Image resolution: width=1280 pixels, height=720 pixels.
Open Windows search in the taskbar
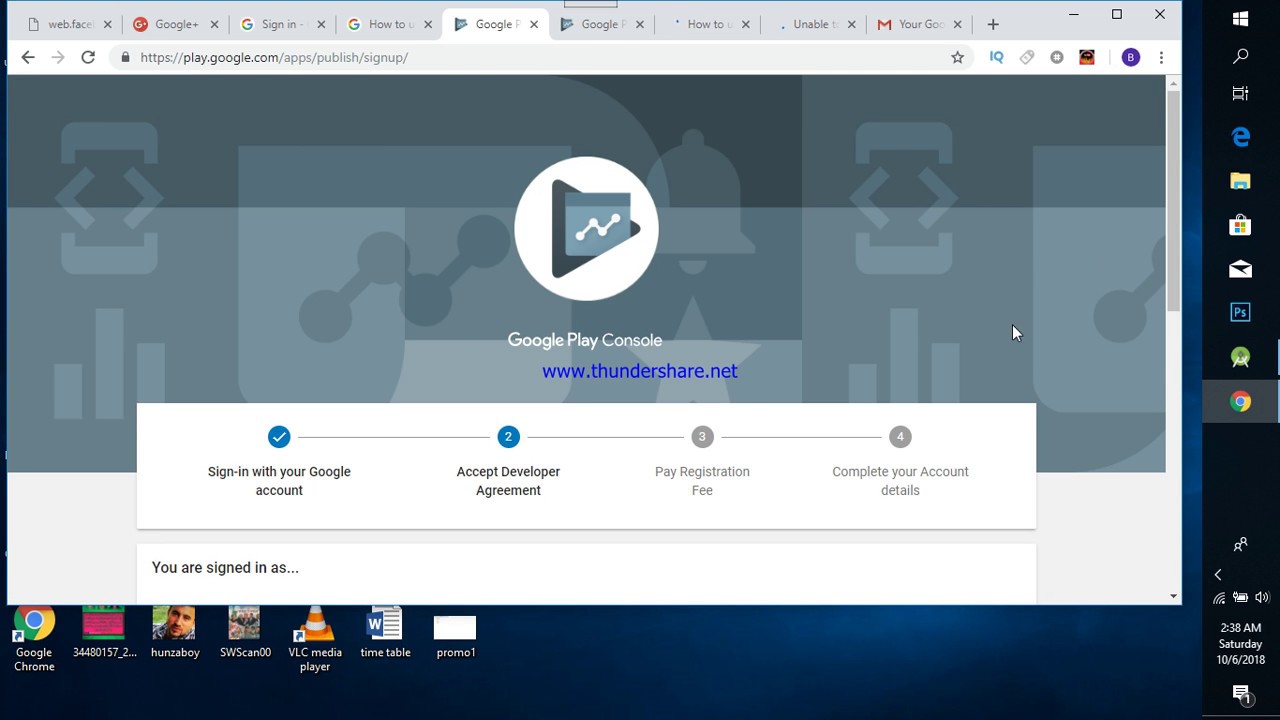(1241, 57)
